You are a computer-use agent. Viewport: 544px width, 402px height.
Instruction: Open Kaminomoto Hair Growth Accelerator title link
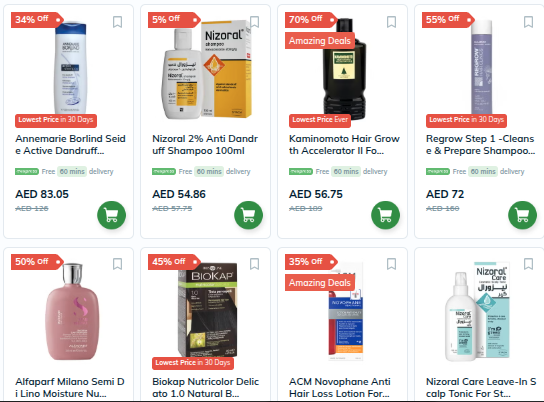pyautogui.click(x=344, y=145)
